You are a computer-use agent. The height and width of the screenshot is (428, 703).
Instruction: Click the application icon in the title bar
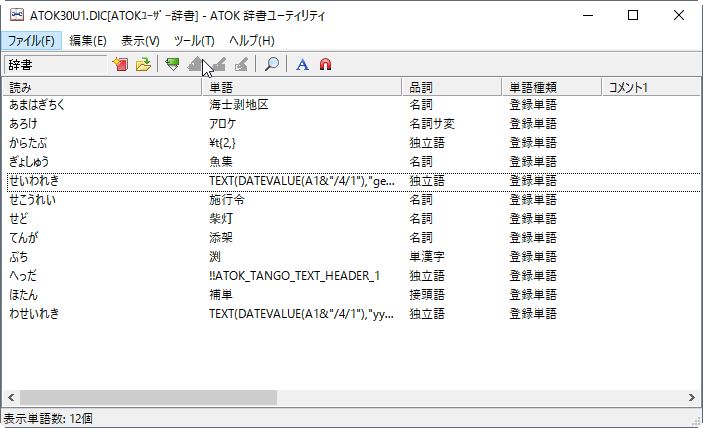[x=17, y=15]
